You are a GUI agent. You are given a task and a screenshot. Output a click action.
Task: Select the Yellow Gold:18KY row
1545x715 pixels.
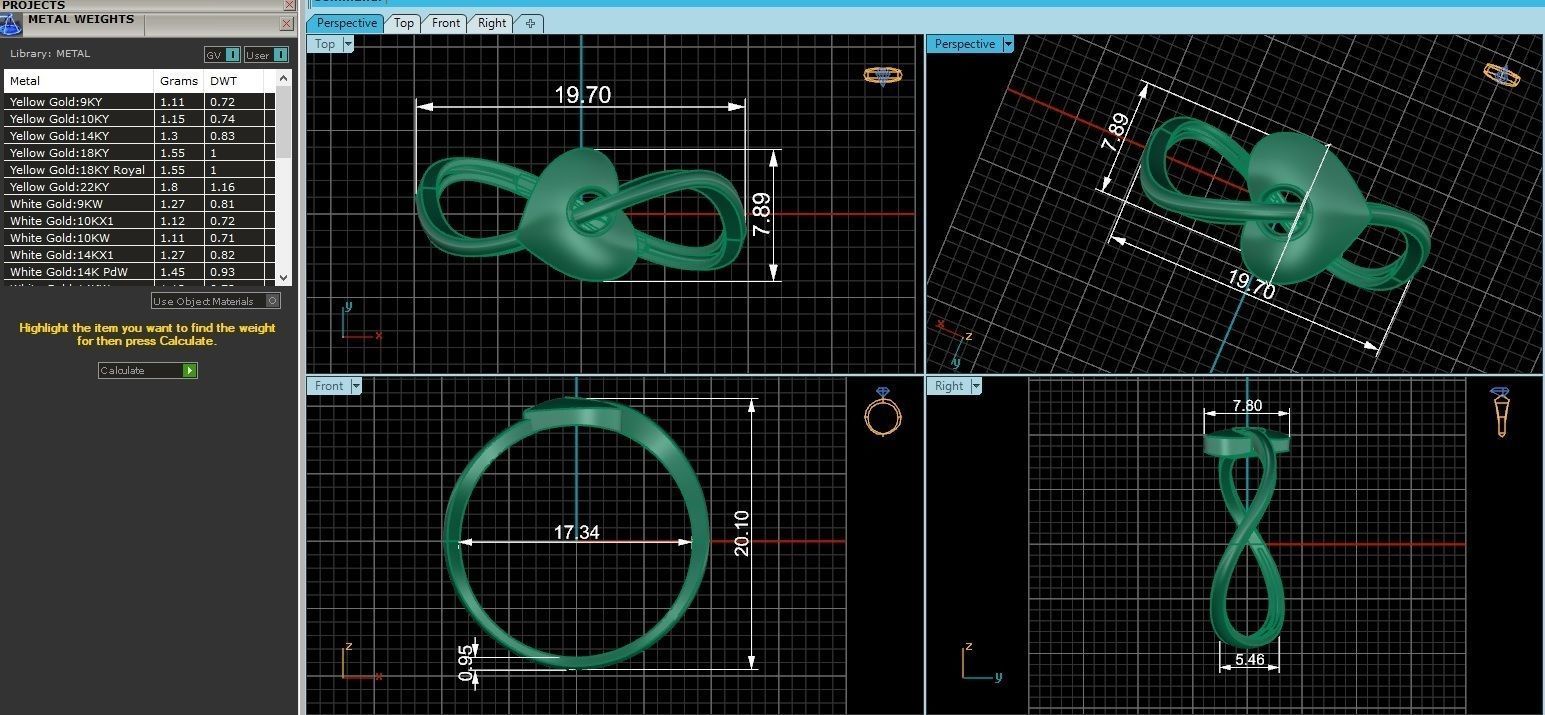[139, 153]
